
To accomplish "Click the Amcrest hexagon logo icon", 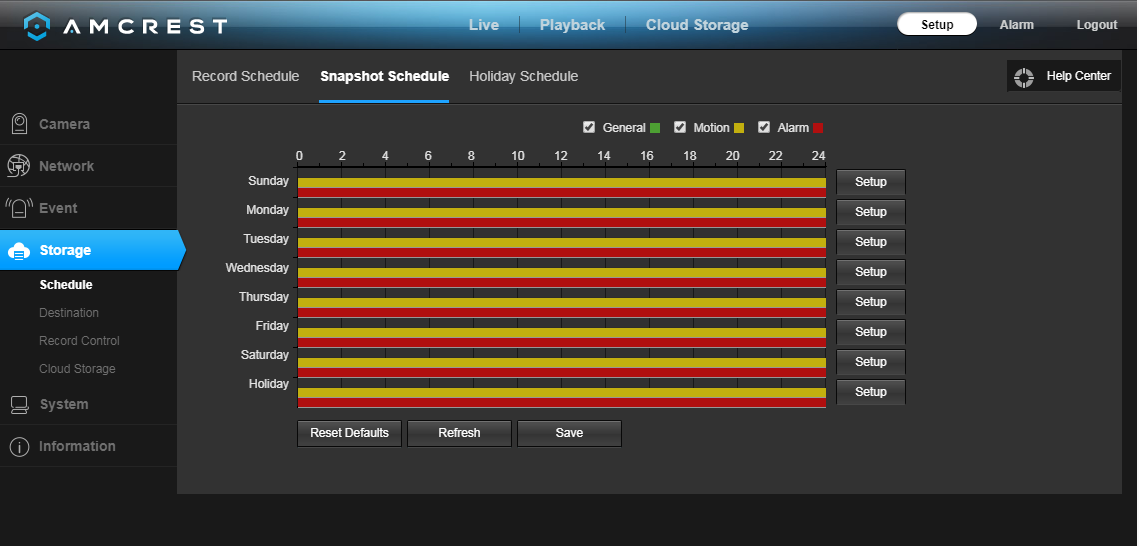I will click(36, 26).
